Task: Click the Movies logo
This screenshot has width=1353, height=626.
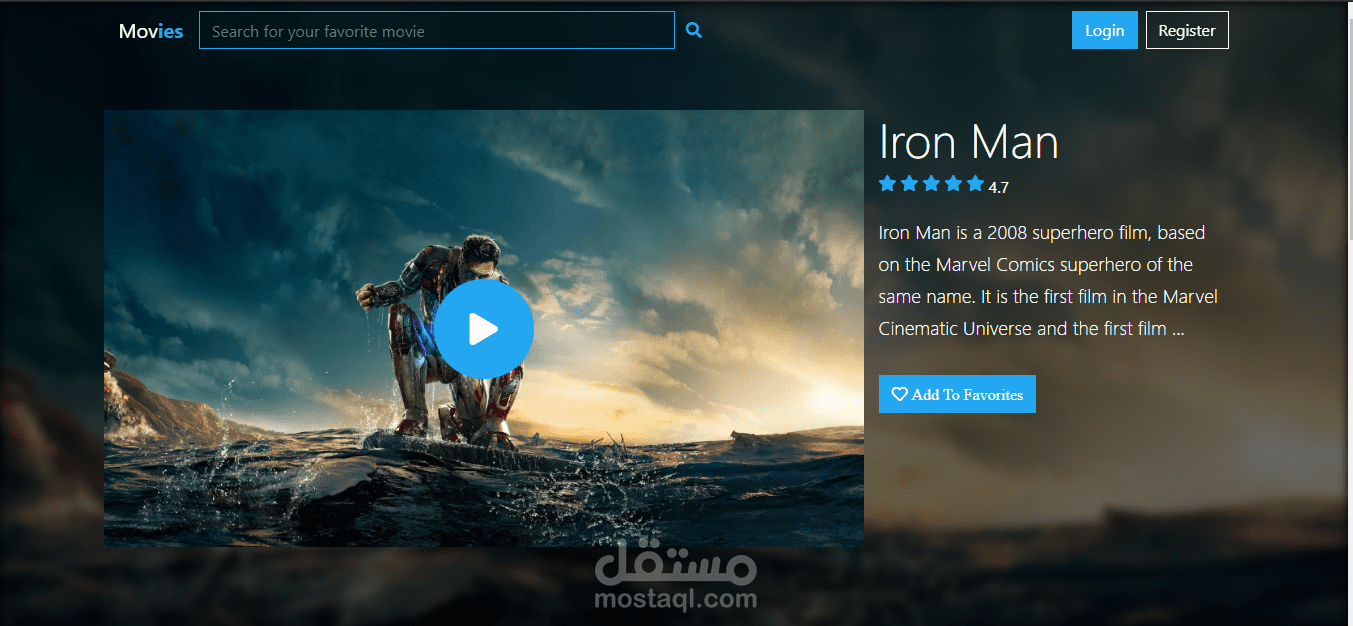Action: (x=151, y=31)
